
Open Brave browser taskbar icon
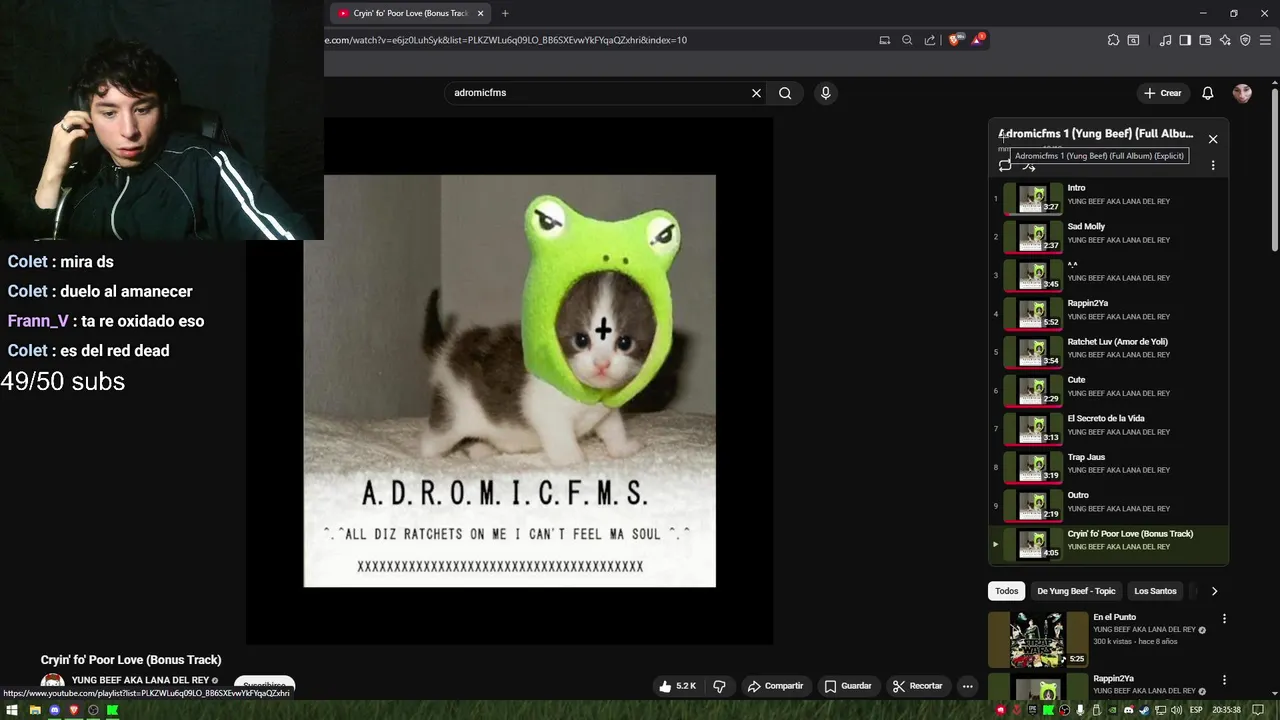pyautogui.click(x=73, y=710)
